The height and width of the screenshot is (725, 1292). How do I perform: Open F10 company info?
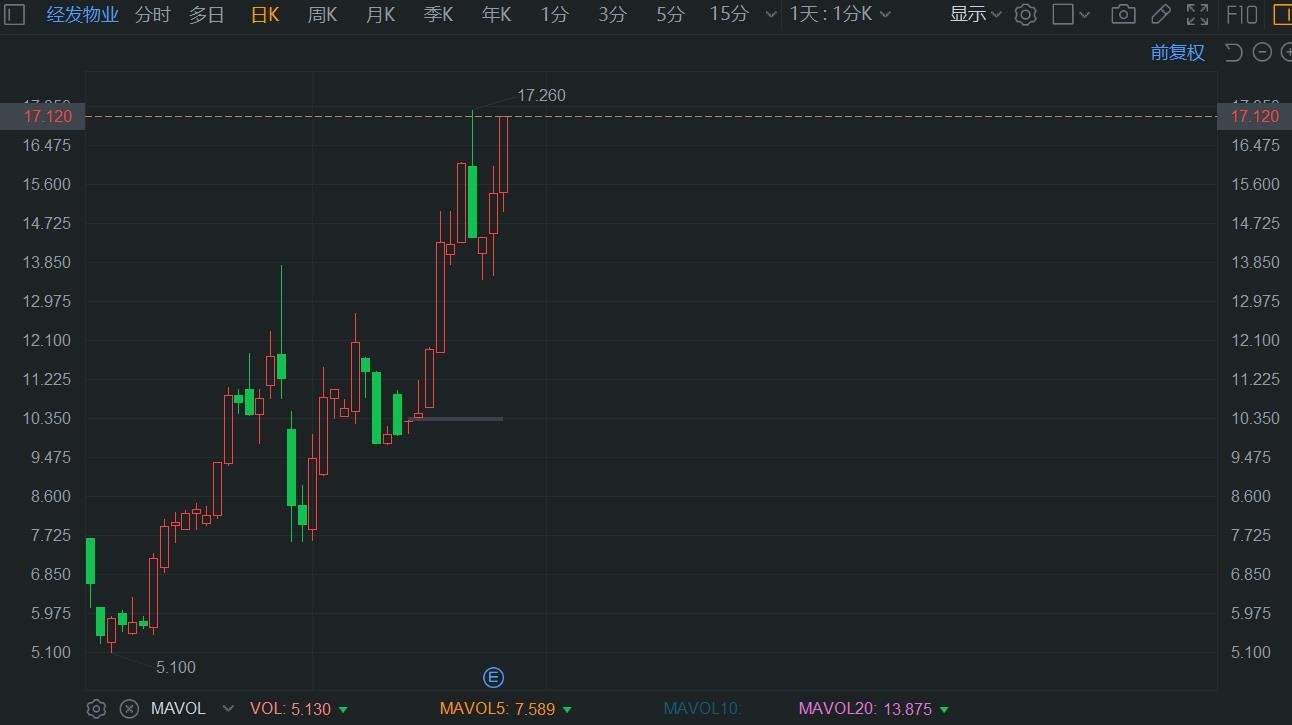point(1241,14)
